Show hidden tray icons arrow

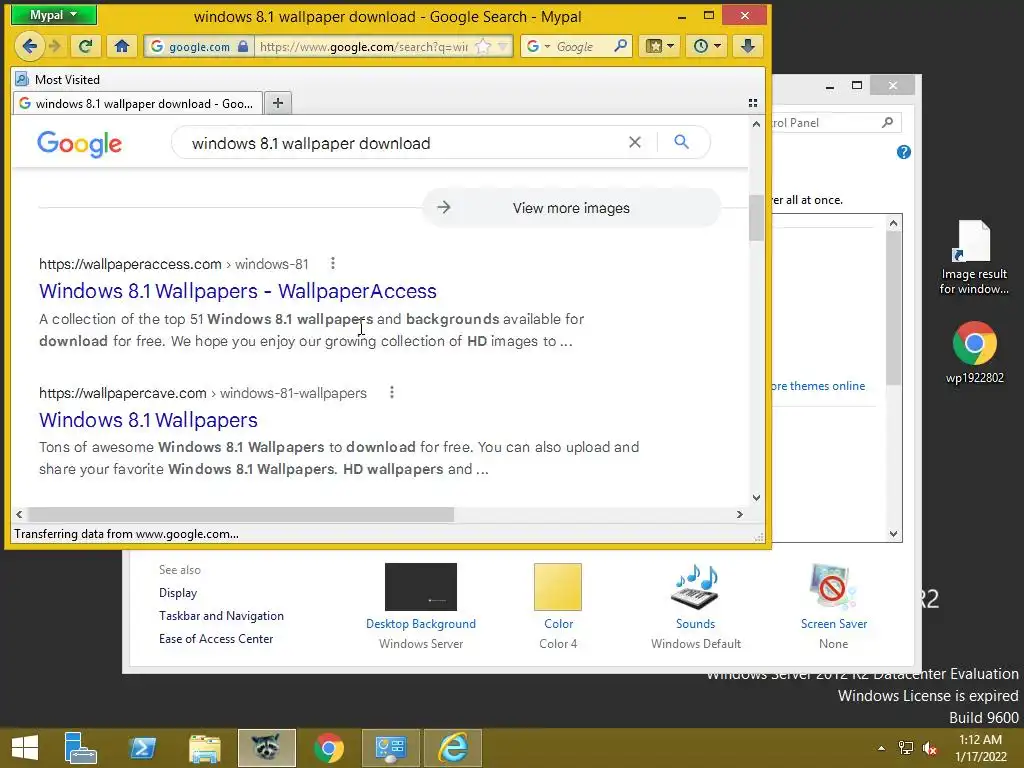click(x=881, y=748)
